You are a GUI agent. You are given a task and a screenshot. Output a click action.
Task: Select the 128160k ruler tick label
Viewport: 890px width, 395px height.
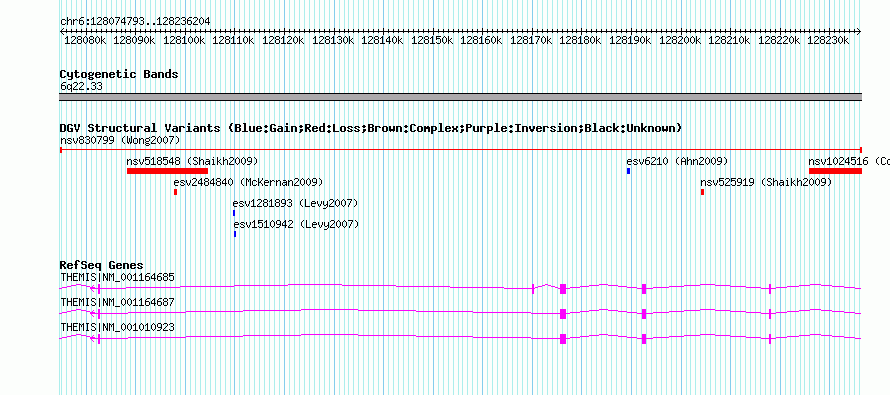tap(481, 41)
